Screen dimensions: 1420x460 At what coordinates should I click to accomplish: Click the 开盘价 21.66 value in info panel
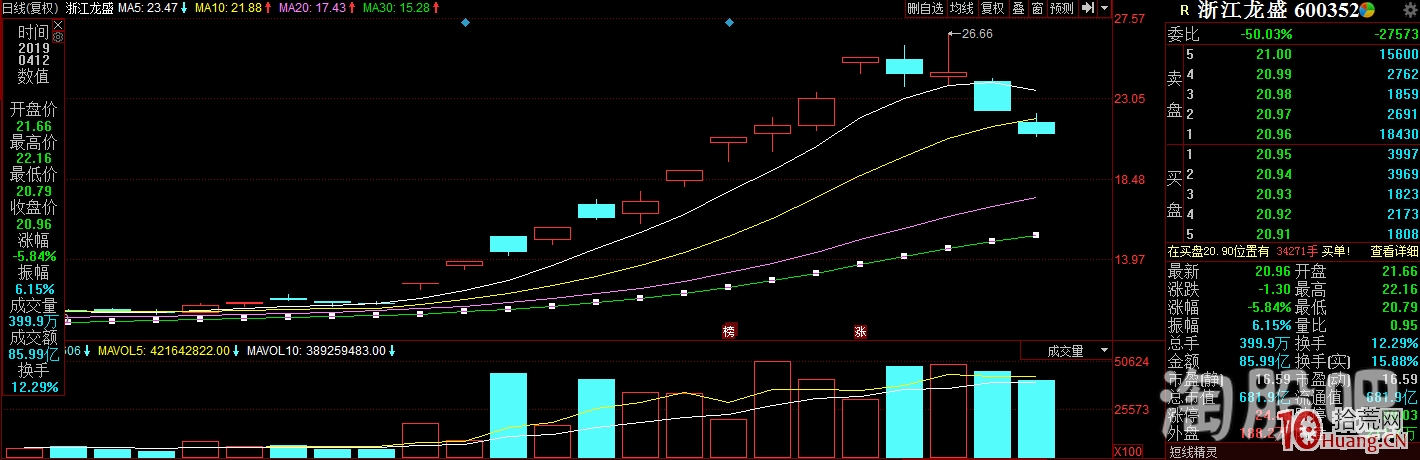33,125
